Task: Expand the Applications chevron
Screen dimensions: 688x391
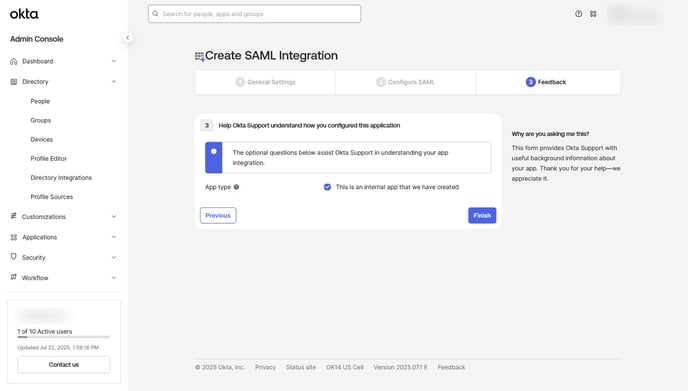Action: pyautogui.click(x=114, y=237)
